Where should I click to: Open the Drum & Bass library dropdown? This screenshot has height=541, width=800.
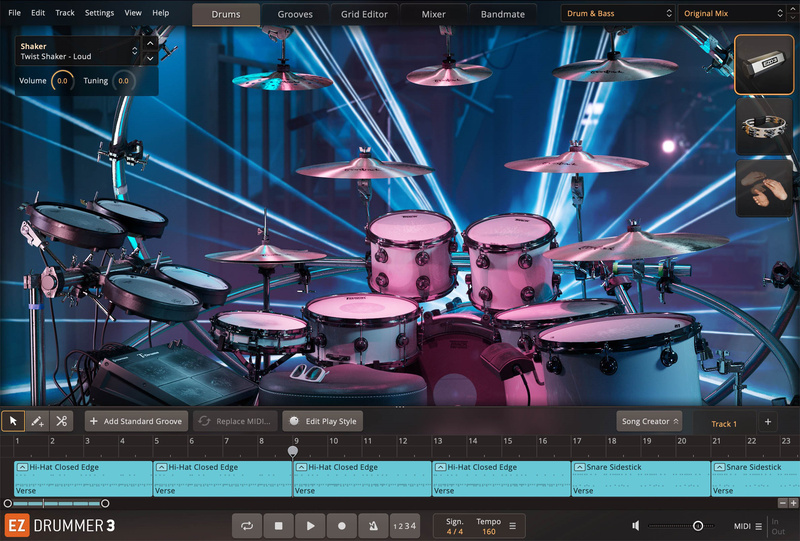pyautogui.click(x=618, y=14)
